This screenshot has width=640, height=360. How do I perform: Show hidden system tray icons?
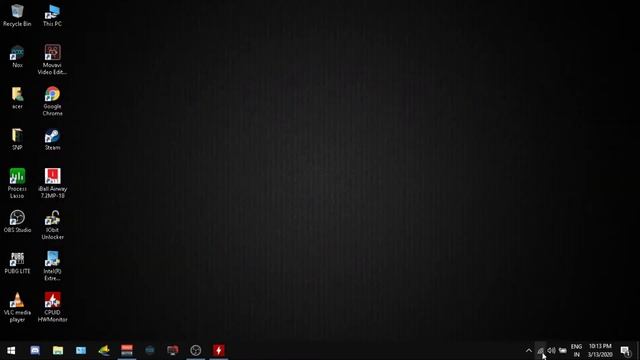(x=529, y=350)
